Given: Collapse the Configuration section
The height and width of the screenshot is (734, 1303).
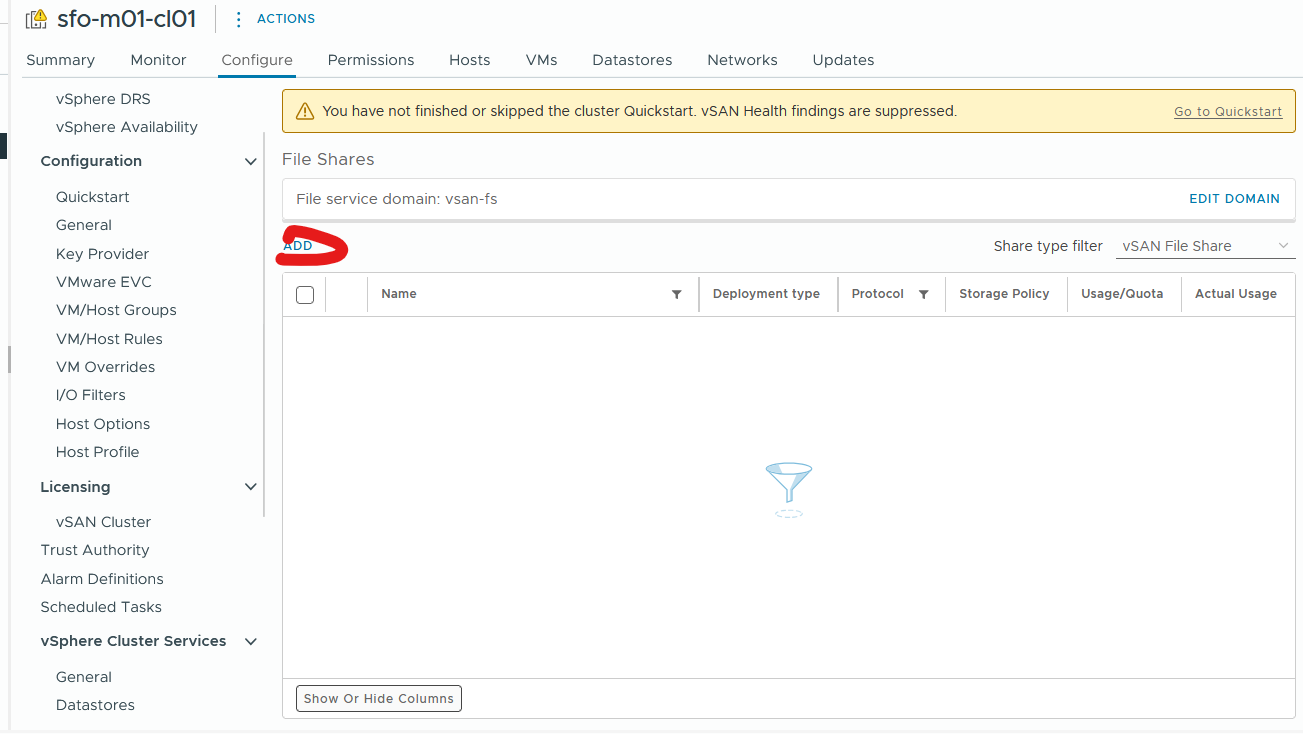Looking at the screenshot, I should 250,162.
